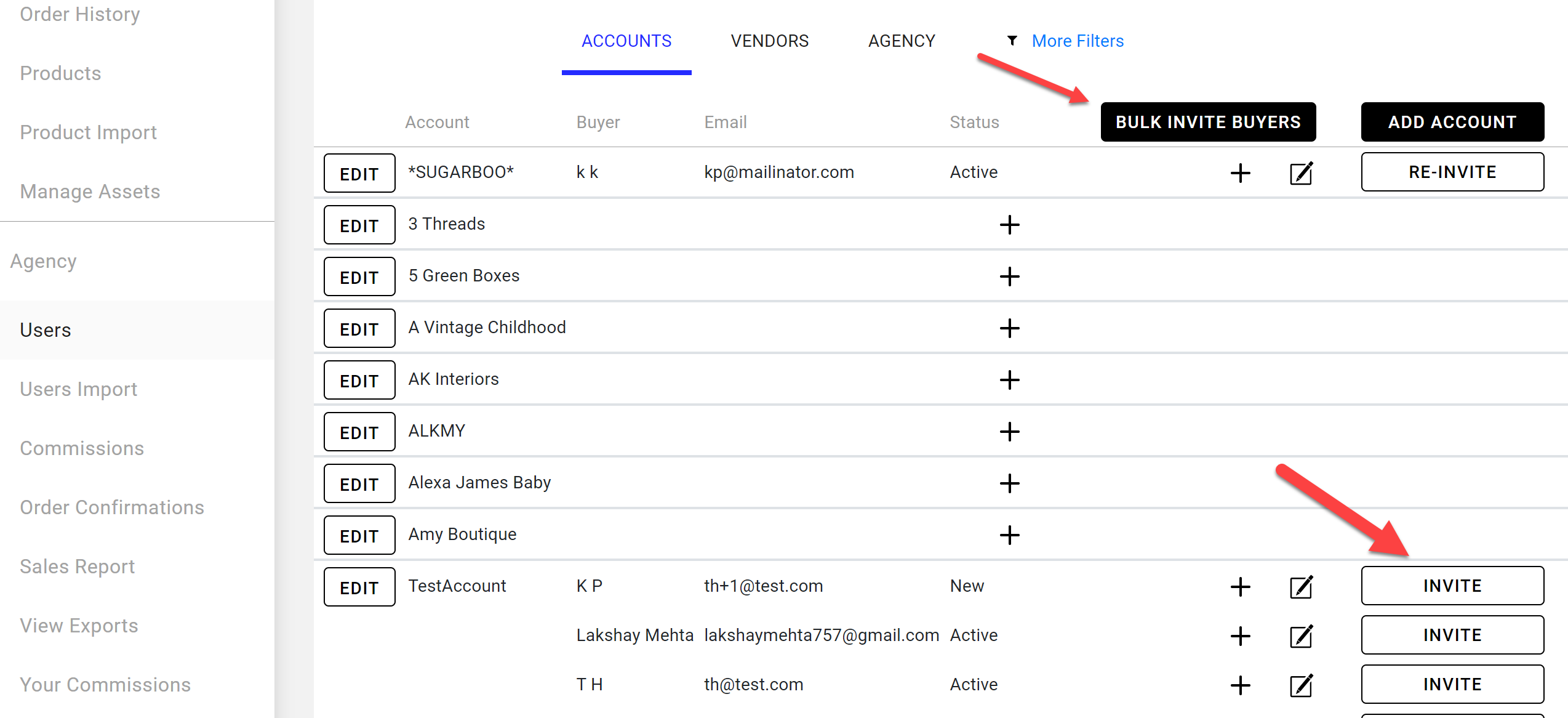Click the edit pencil icon for kp@mailinator.com
The height and width of the screenshot is (718, 1568).
[1301, 173]
